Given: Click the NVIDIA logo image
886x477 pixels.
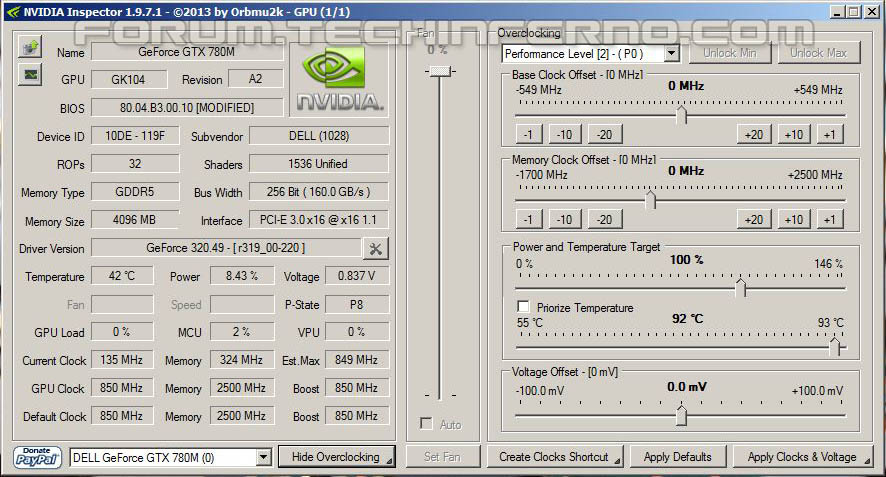Looking at the screenshot, I should pos(340,80).
